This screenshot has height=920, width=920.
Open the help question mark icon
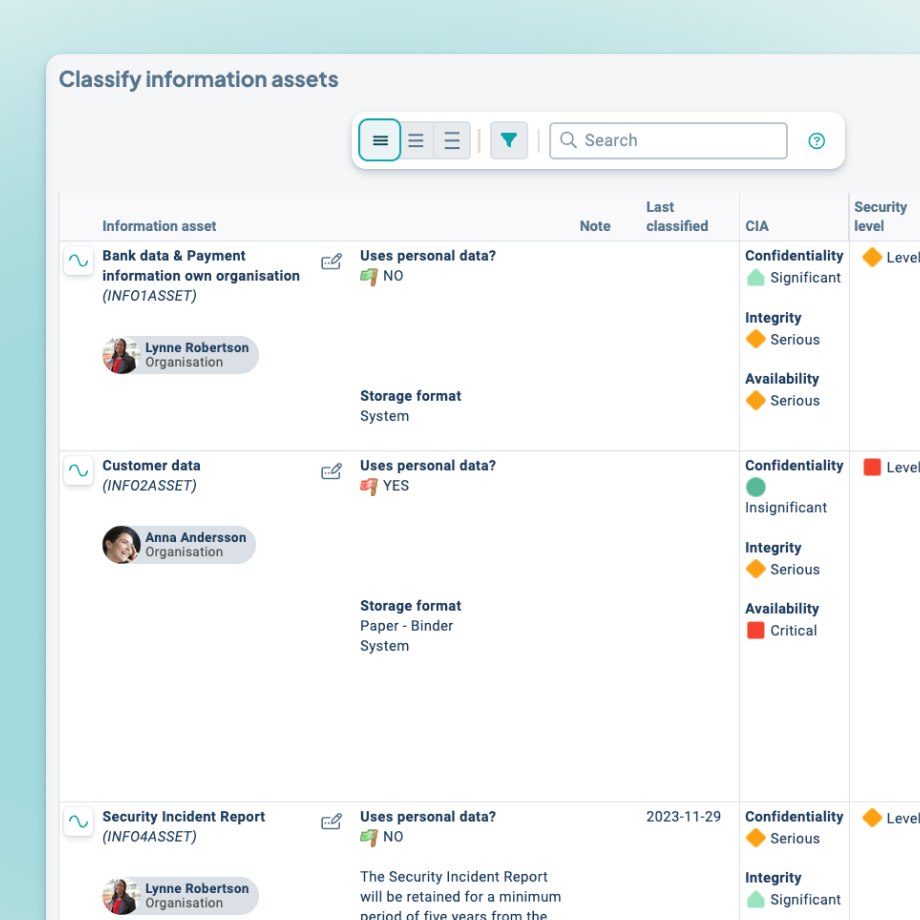[817, 141]
